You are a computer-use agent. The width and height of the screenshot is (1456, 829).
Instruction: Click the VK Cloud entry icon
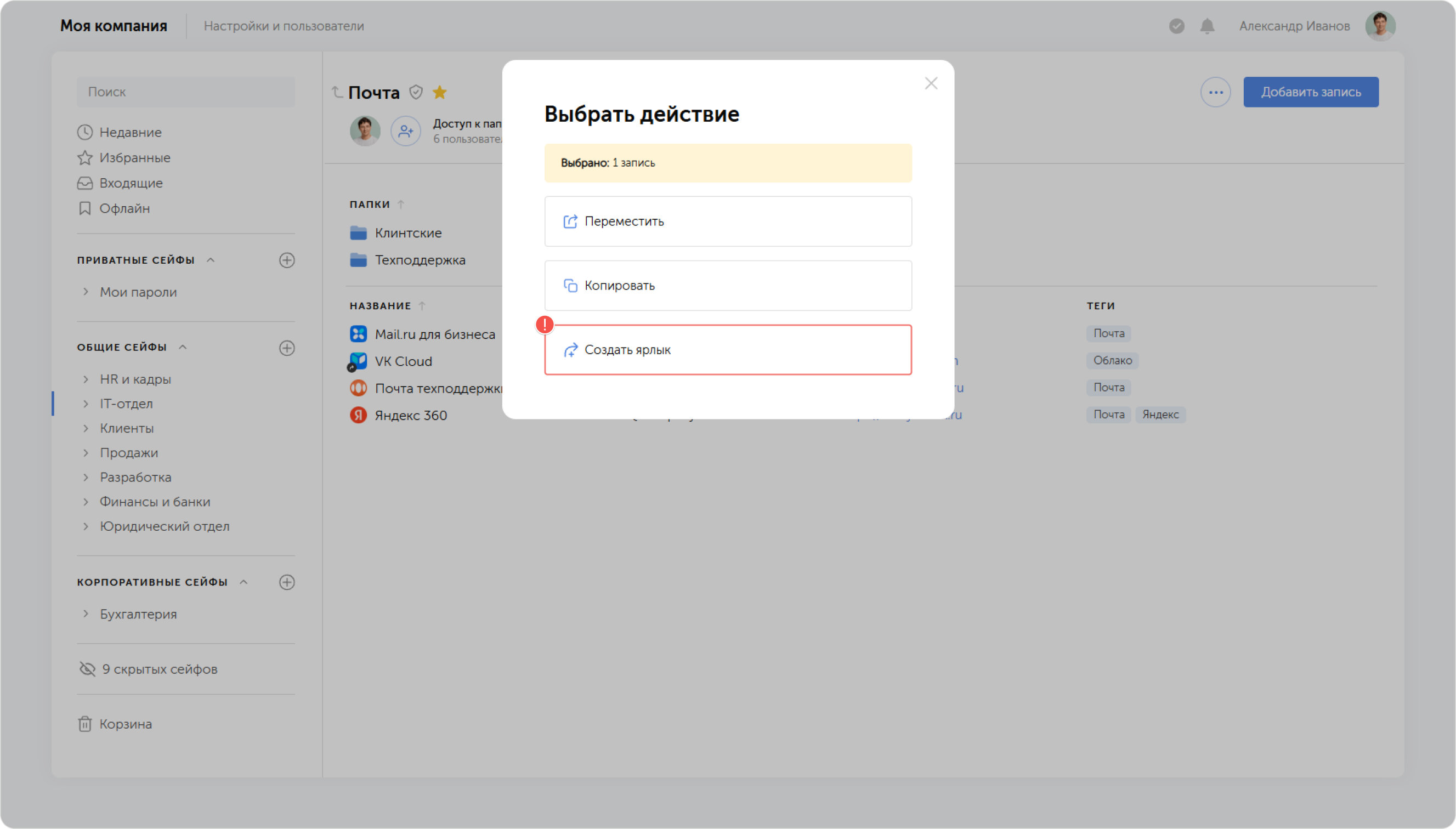358,361
